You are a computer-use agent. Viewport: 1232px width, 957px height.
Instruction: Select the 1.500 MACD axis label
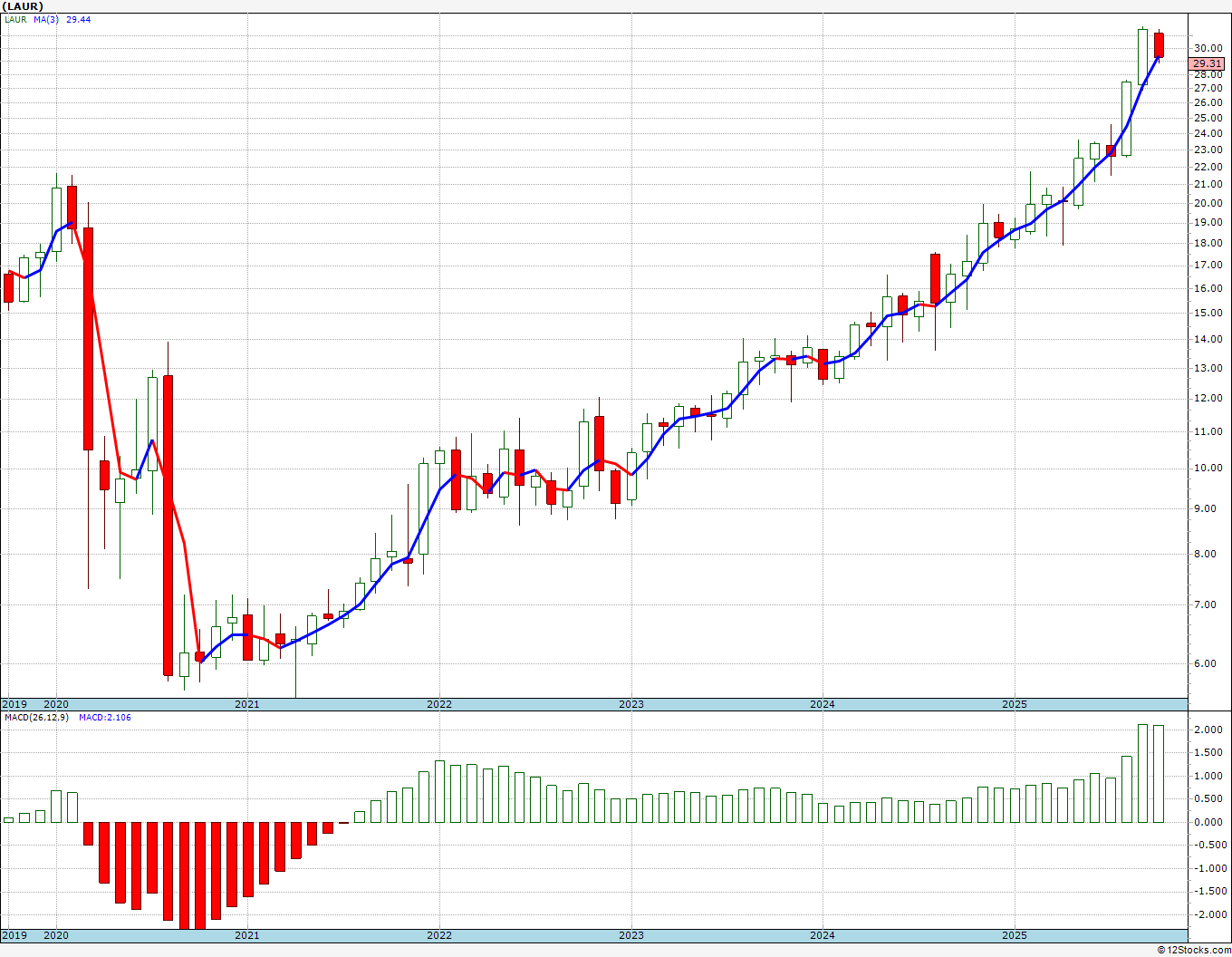(x=1208, y=754)
